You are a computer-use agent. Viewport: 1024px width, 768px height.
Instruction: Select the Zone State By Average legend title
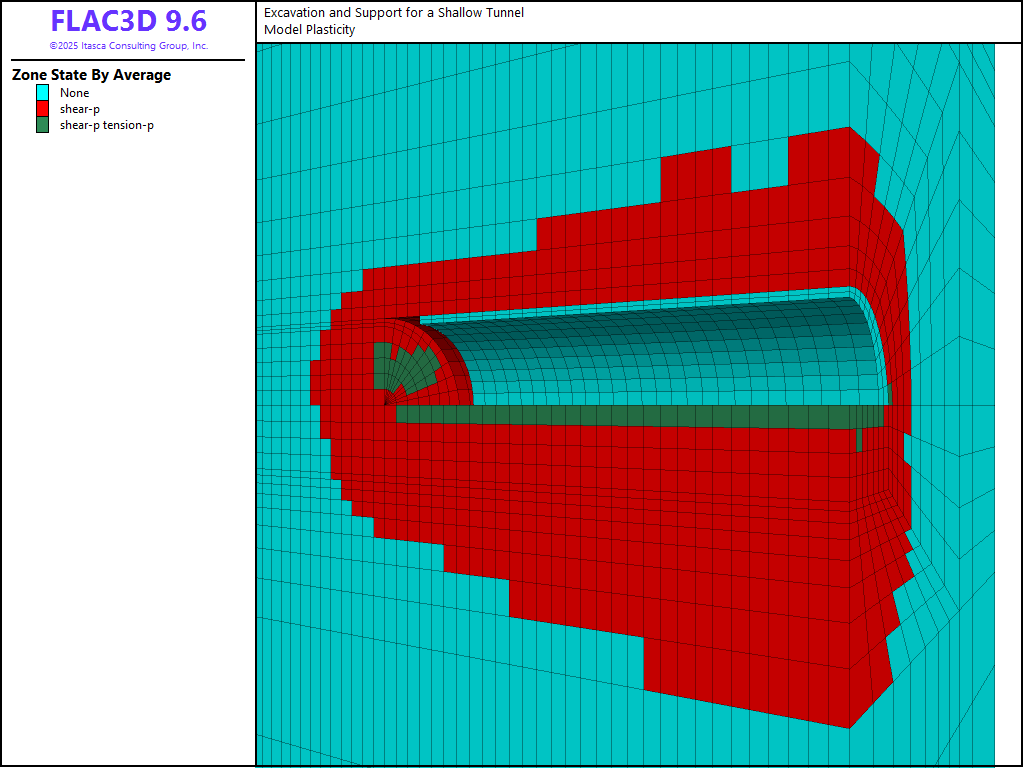tap(91, 75)
